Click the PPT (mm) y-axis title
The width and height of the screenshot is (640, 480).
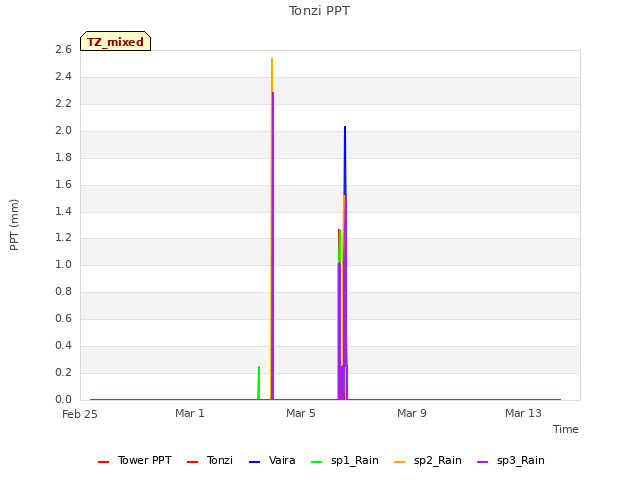(14, 225)
